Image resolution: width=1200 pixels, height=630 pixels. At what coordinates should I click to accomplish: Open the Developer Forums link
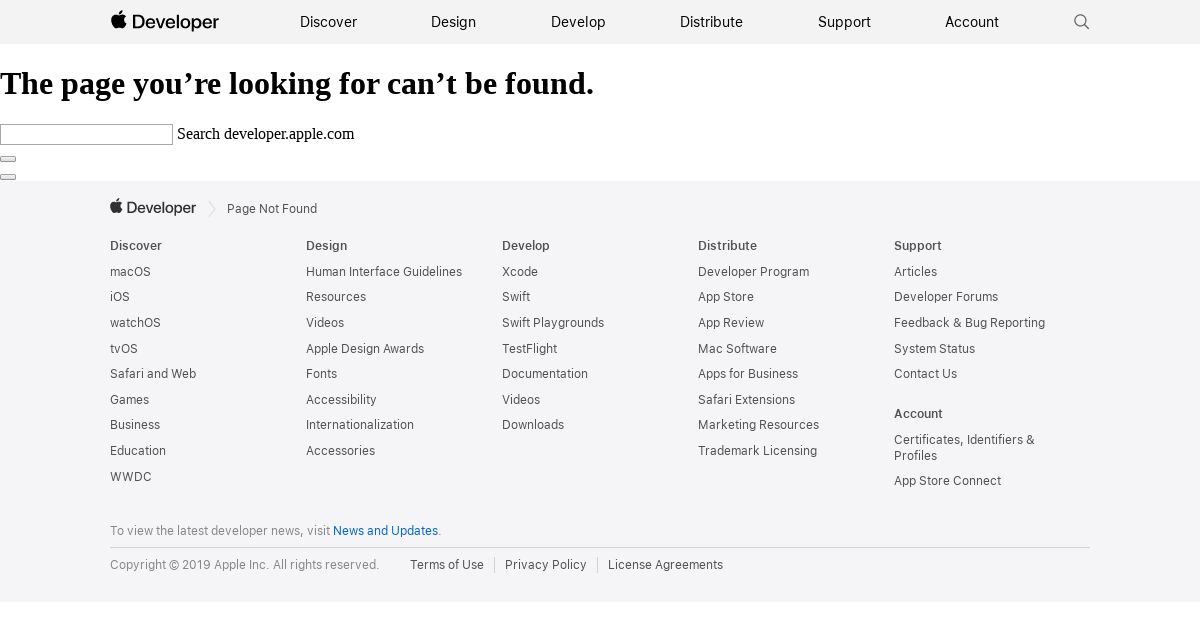pyautogui.click(x=946, y=297)
